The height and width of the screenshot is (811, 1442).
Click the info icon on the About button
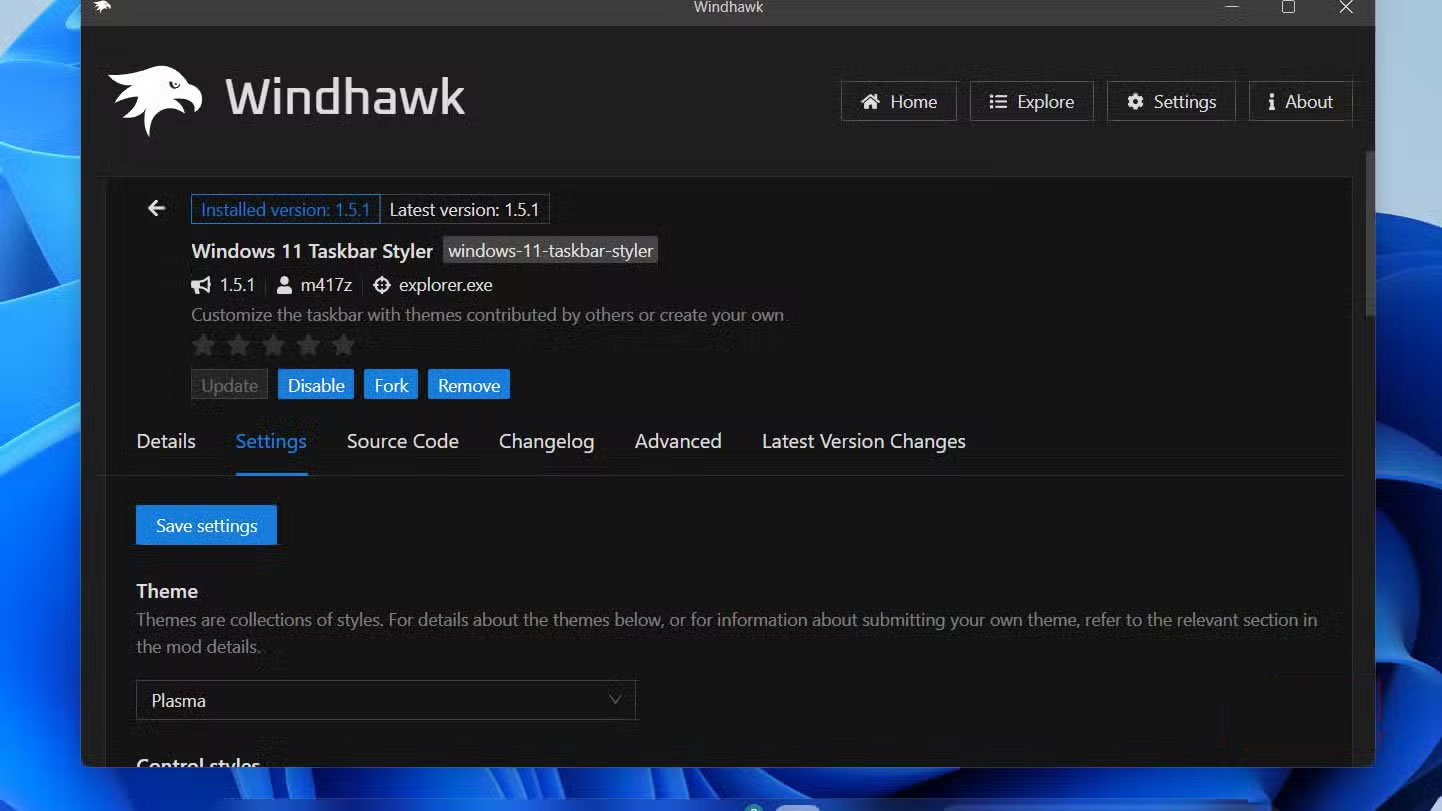[1271, 101]
